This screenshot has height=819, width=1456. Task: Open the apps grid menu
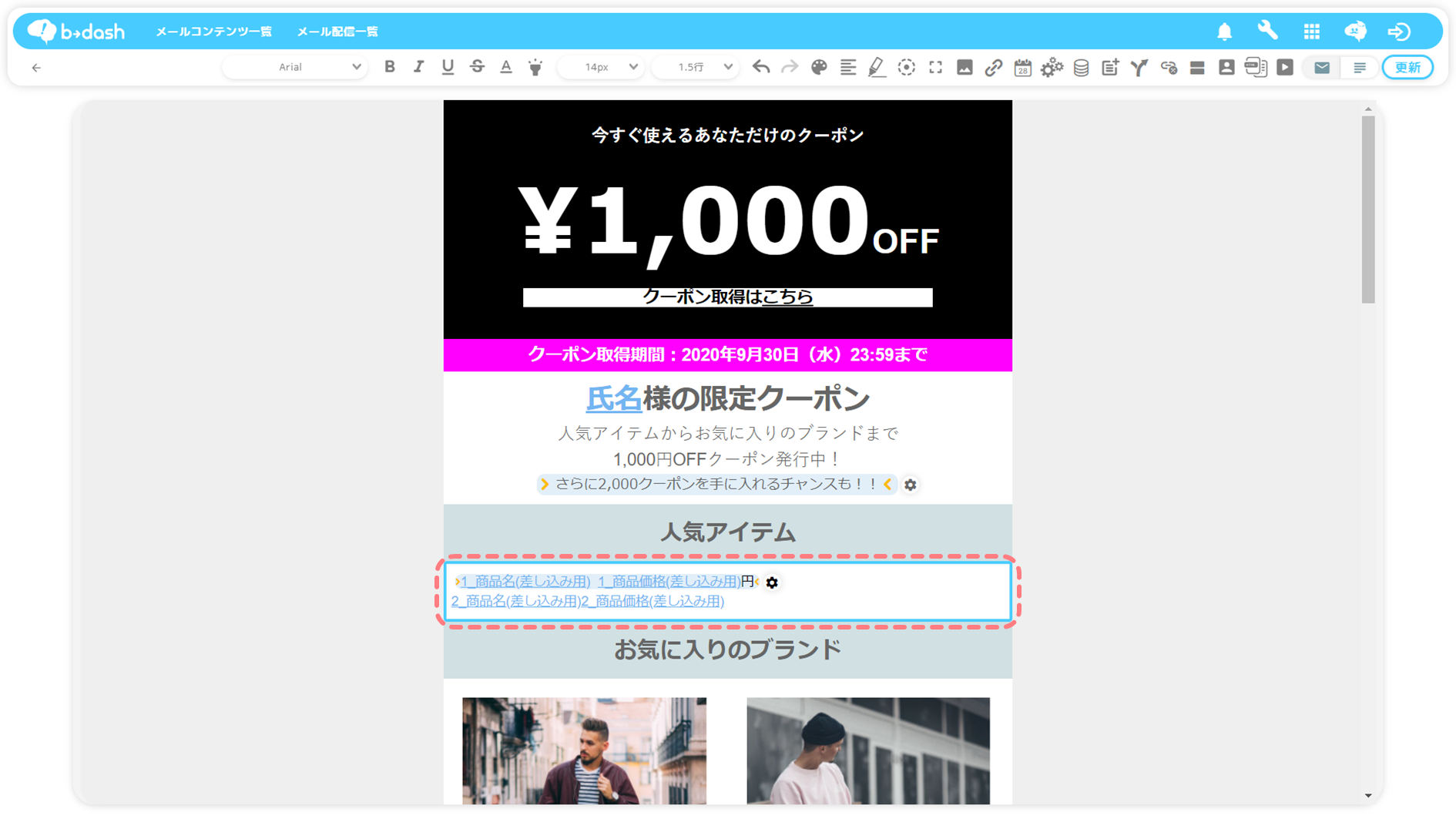(x=1311, y=32)
